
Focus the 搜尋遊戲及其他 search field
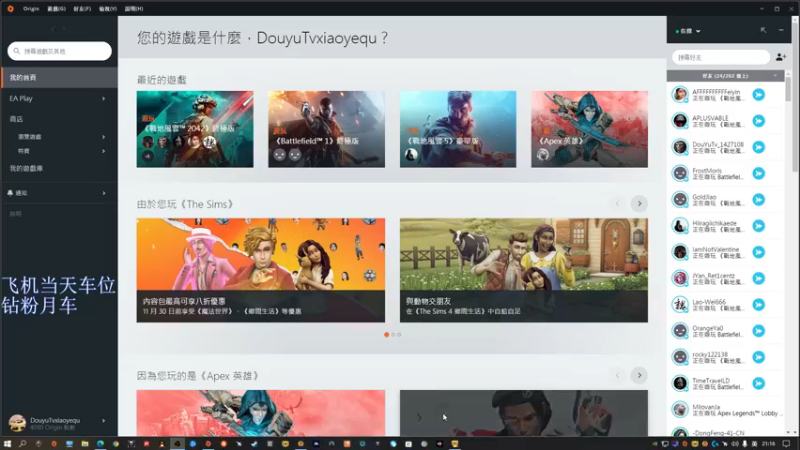click(60, 51)
